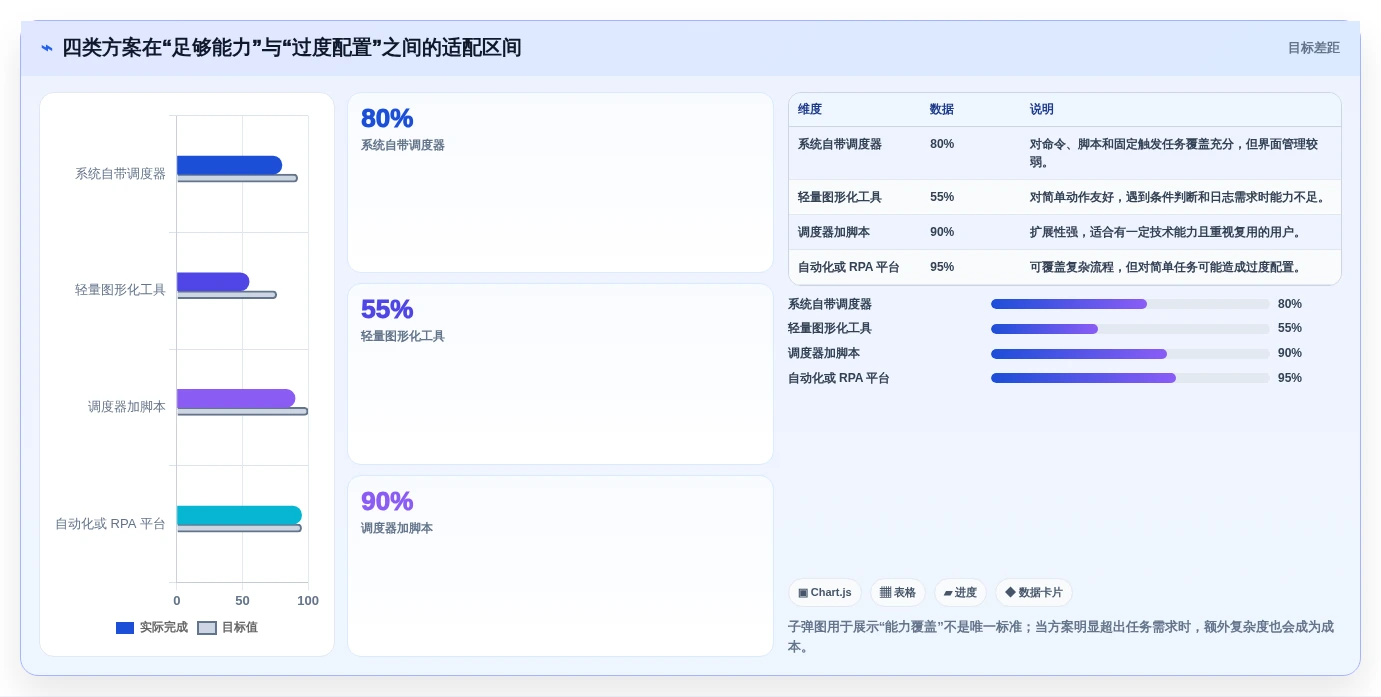Click the purple 调度器加脚本 chart bar
This screenshot has height=697, width=1381.
click(236, 398)
